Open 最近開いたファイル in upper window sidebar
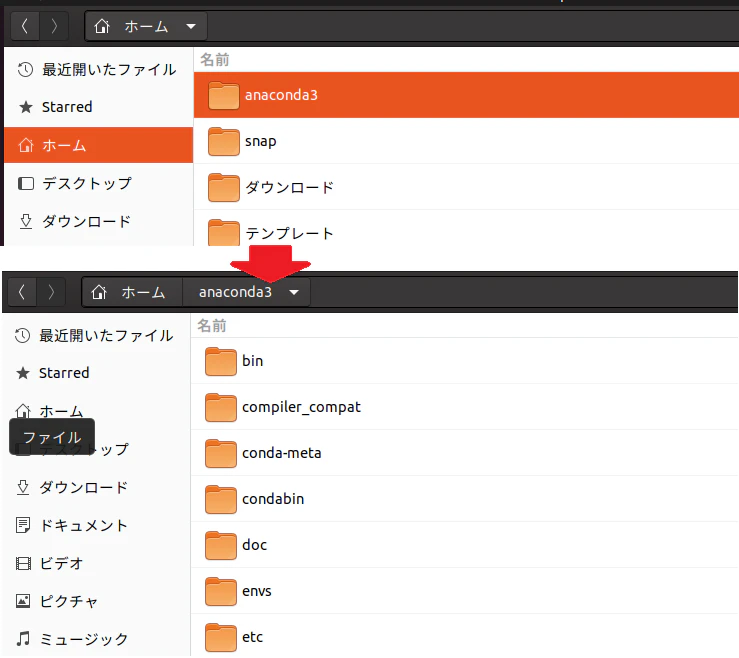The image size is (739, 658). click(99, 70)
